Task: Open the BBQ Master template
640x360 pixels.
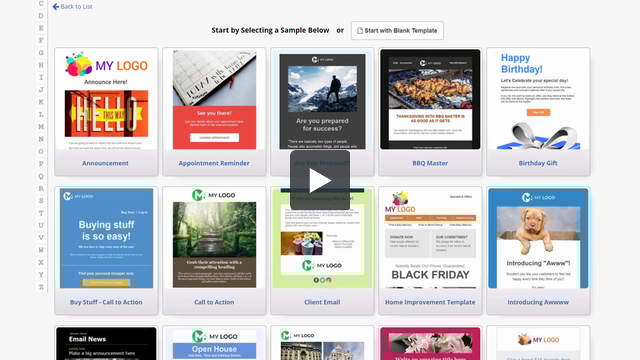Action: pyautogui.click(x=430, y=111)
